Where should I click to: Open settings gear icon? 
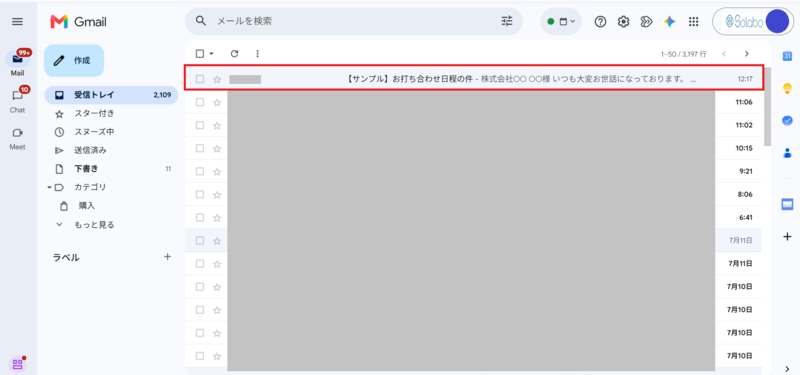click(623, 21)
